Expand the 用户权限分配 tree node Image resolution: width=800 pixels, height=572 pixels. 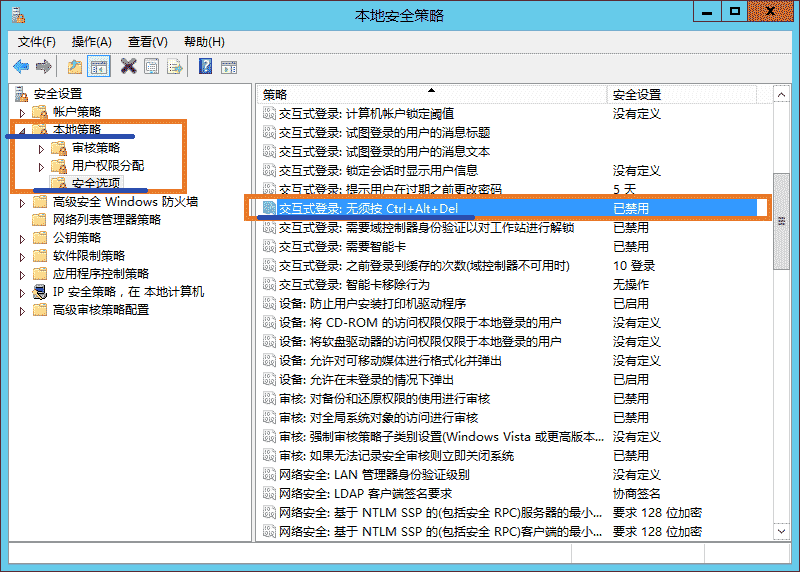coord(41,167)
